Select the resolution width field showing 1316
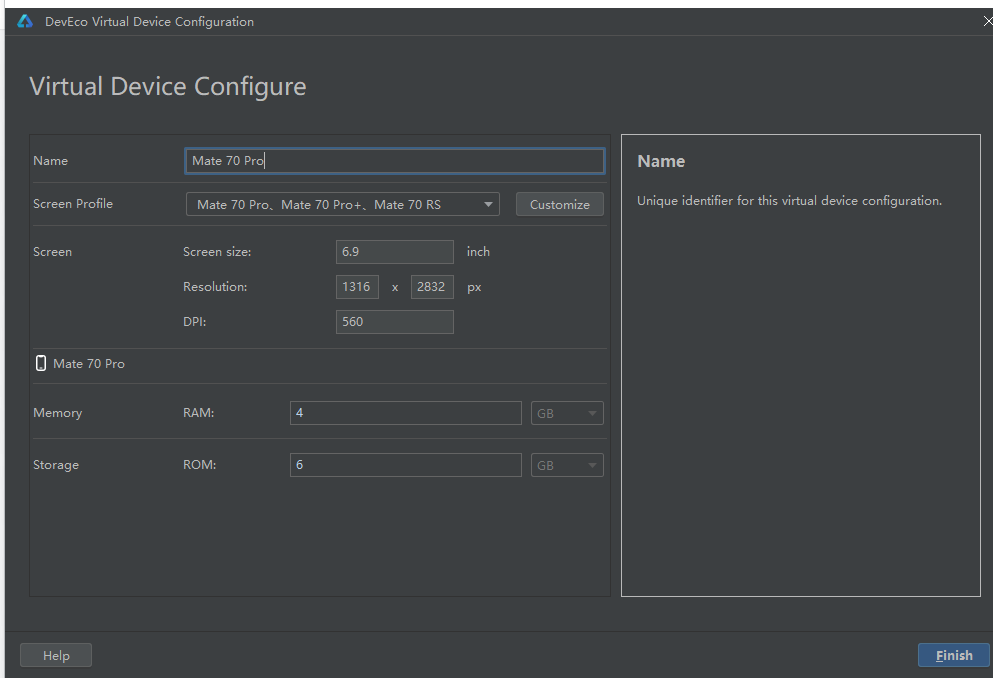Image resolution: width=993 pixels, height=678 pixels. [357, 287]
